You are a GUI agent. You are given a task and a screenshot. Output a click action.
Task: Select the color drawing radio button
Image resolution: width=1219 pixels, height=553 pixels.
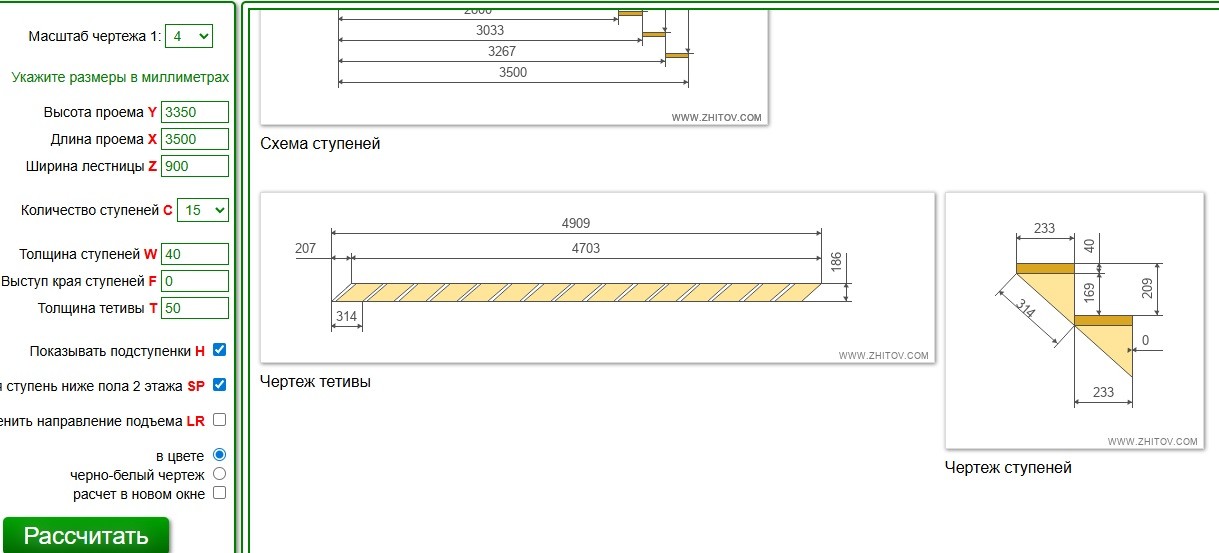point(220,455)
